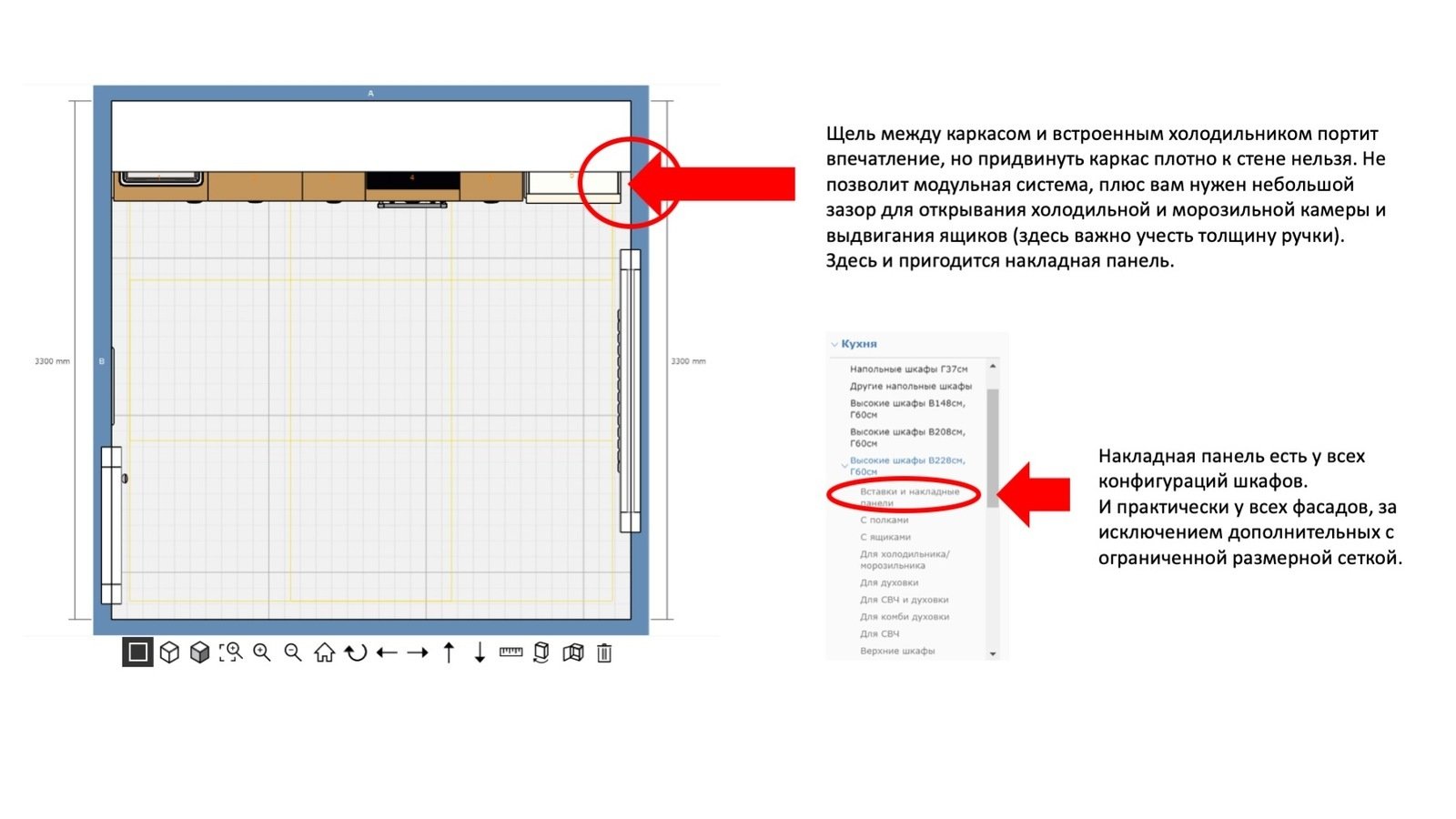Open the ruler measurement tool
1456x819 pixels.
pyautogui.click(x=511, y=652)
